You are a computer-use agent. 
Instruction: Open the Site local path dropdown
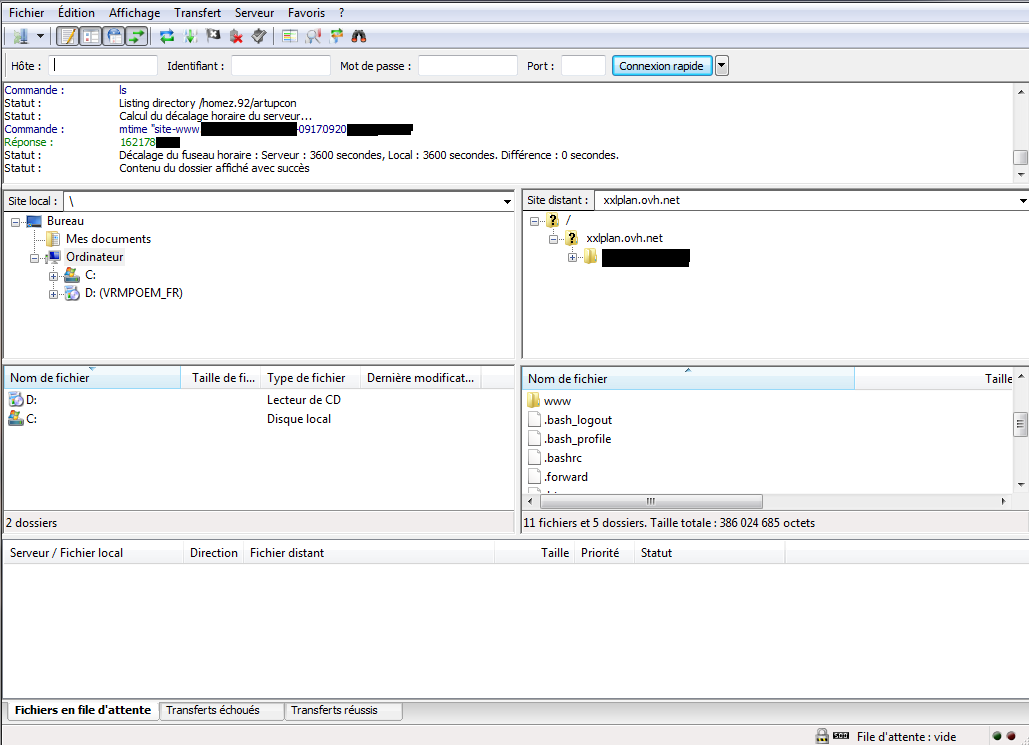(x=507, y=202)
